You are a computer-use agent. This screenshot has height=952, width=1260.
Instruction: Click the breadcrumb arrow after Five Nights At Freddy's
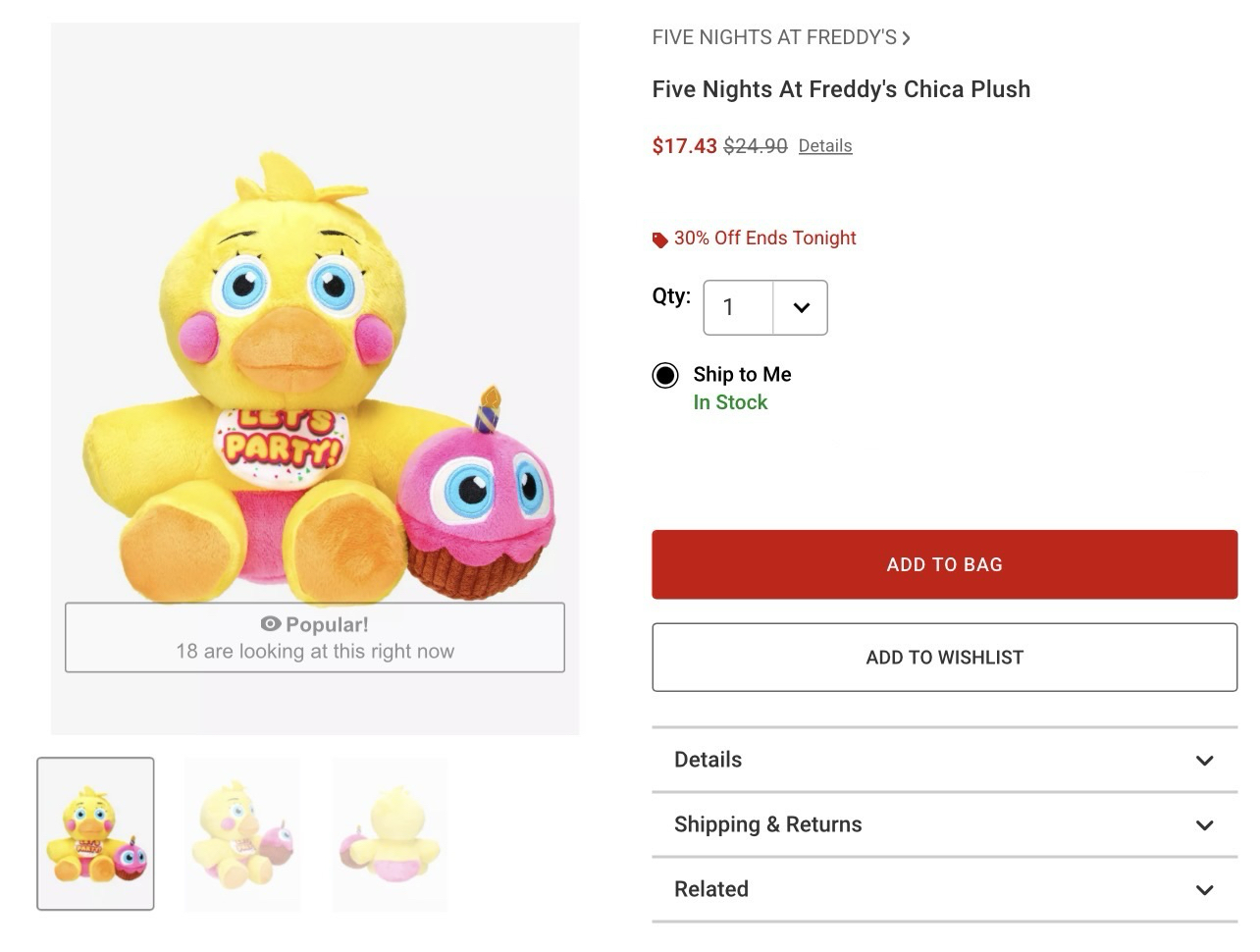907,38
